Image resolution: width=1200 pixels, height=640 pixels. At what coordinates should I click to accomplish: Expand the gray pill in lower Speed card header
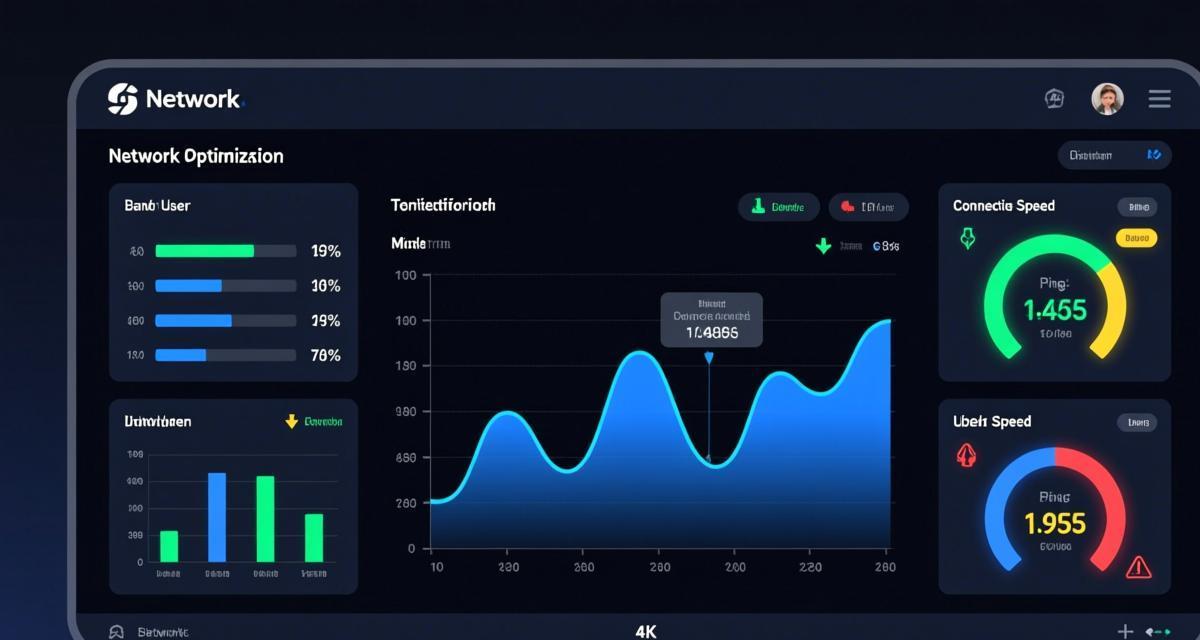coord(1137,423)
